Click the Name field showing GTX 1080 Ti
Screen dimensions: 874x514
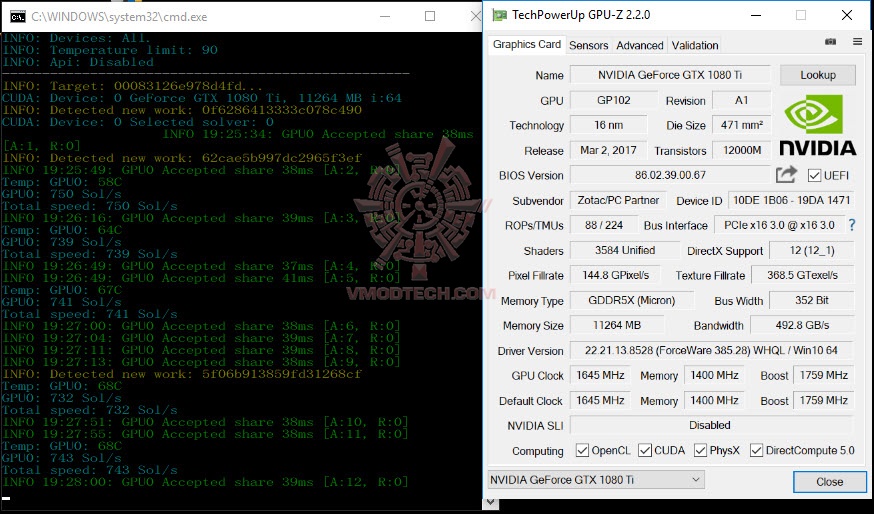(670, 75)
